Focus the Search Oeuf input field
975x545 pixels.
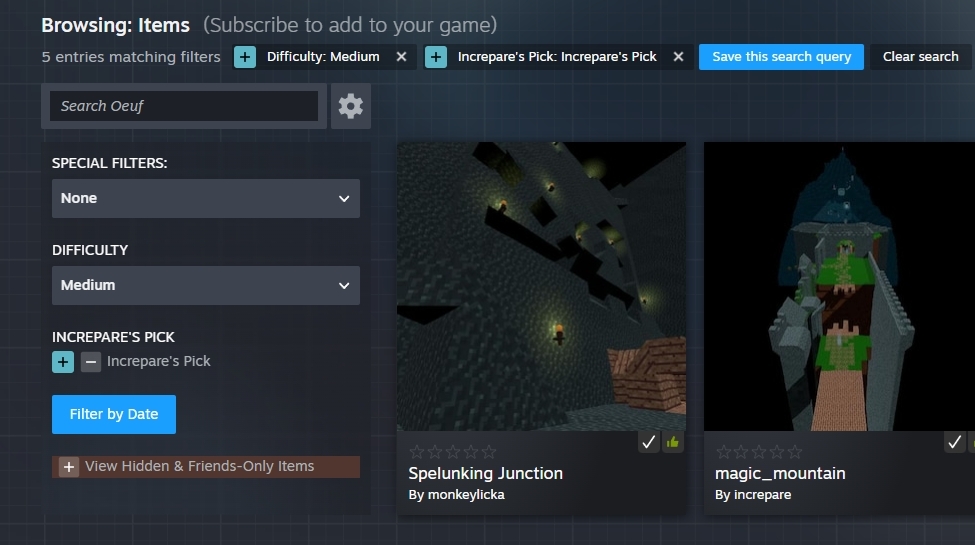pyautogui.click(x=184, y=106)
